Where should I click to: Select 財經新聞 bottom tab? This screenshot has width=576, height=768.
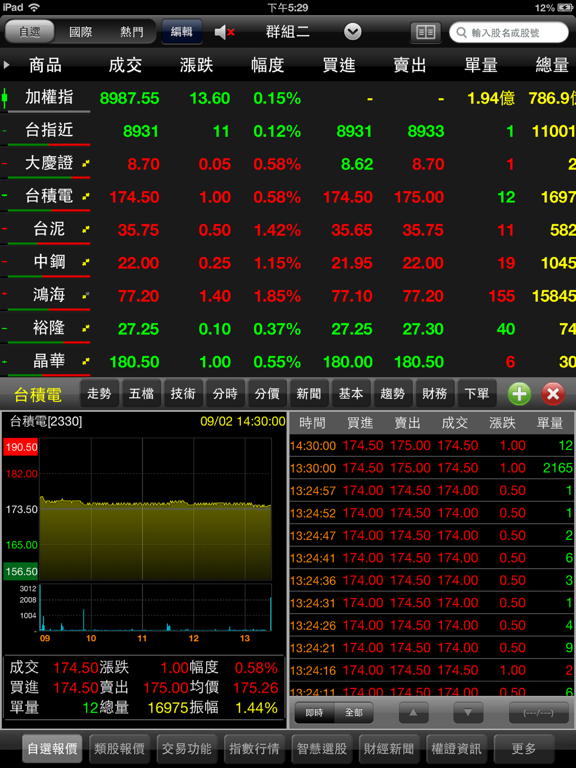click(x=389, y=749)
